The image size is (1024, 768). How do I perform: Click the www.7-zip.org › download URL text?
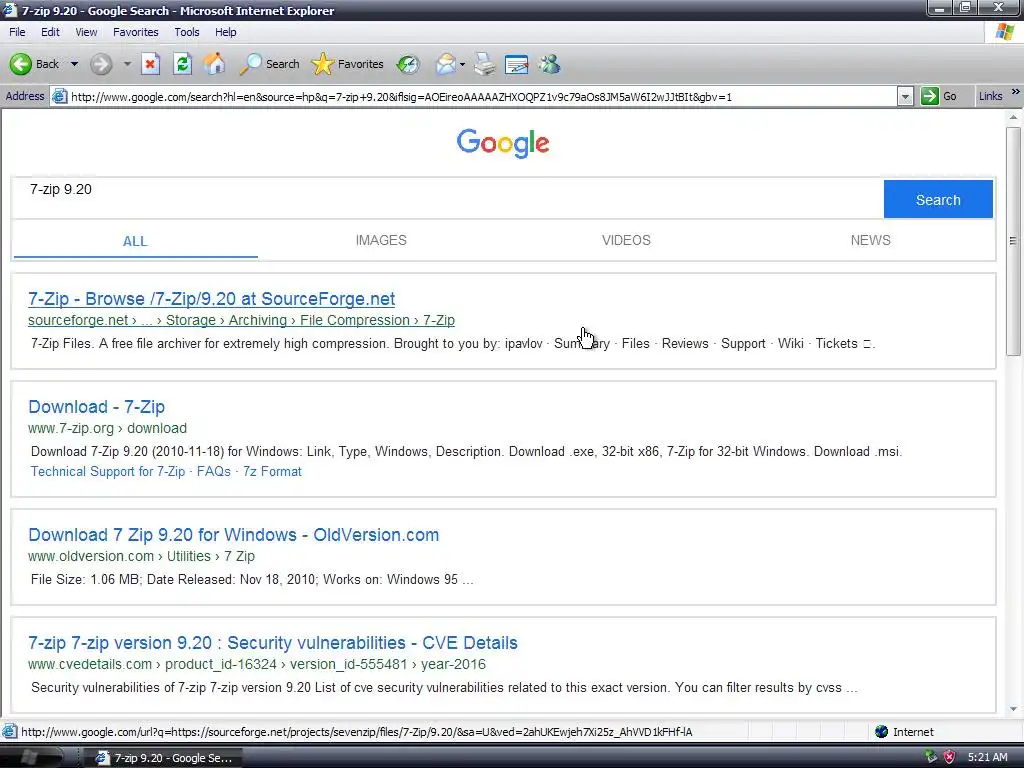point(107,428)
